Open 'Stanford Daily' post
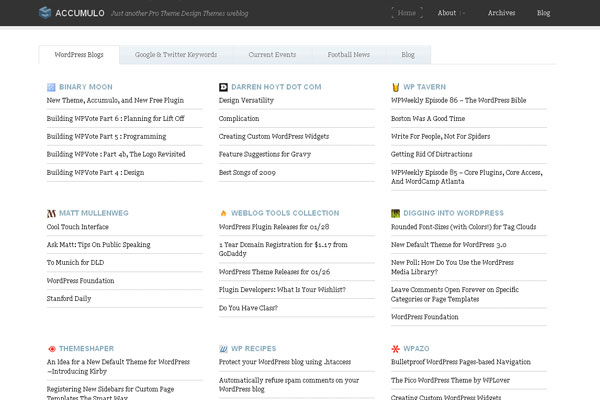 coord(69,299)
